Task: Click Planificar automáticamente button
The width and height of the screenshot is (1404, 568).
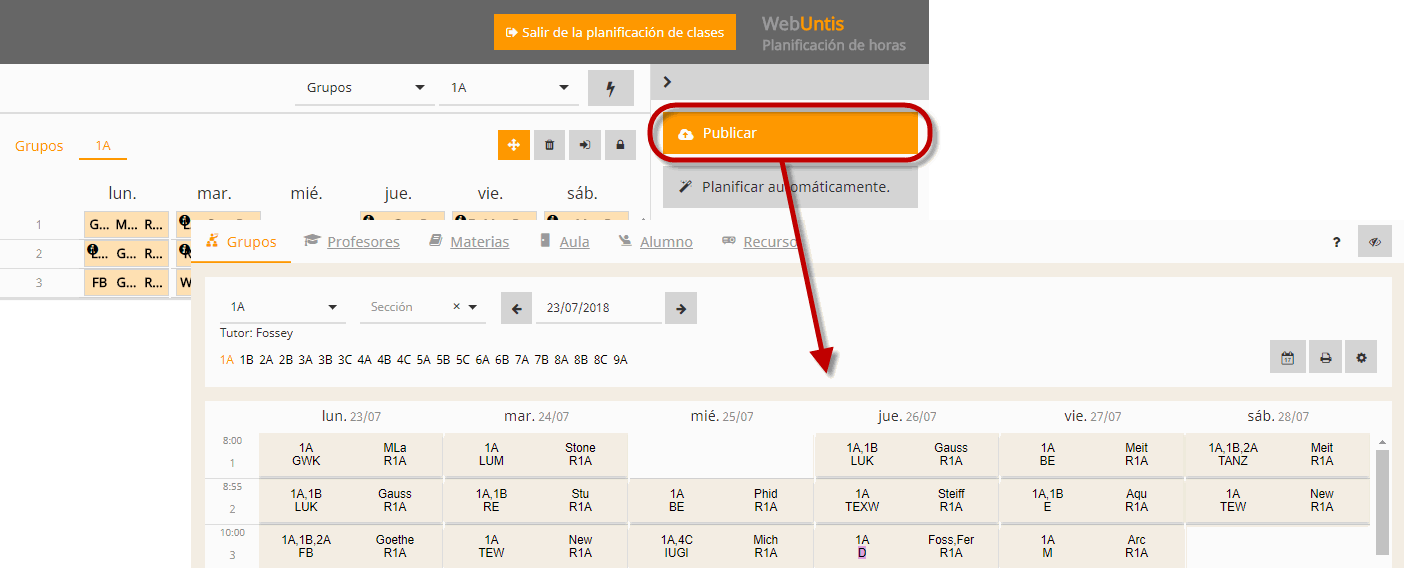Action: point(790,187)
